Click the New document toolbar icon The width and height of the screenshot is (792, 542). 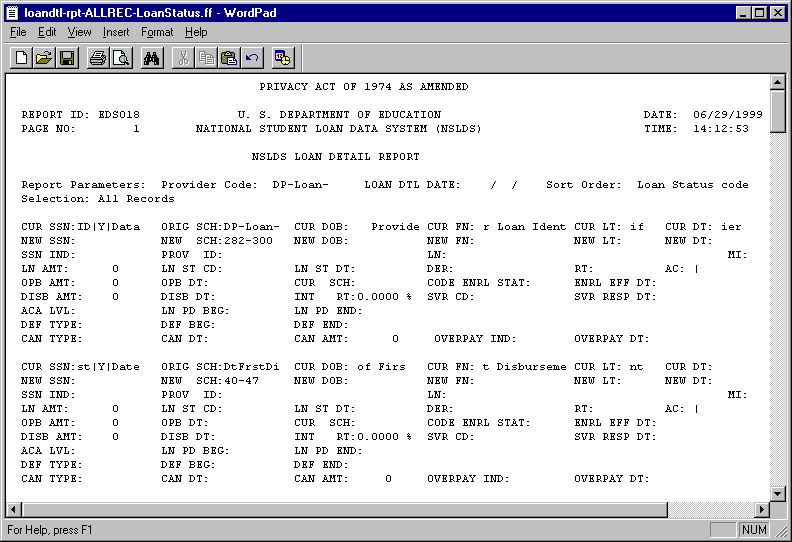[21, 58]
